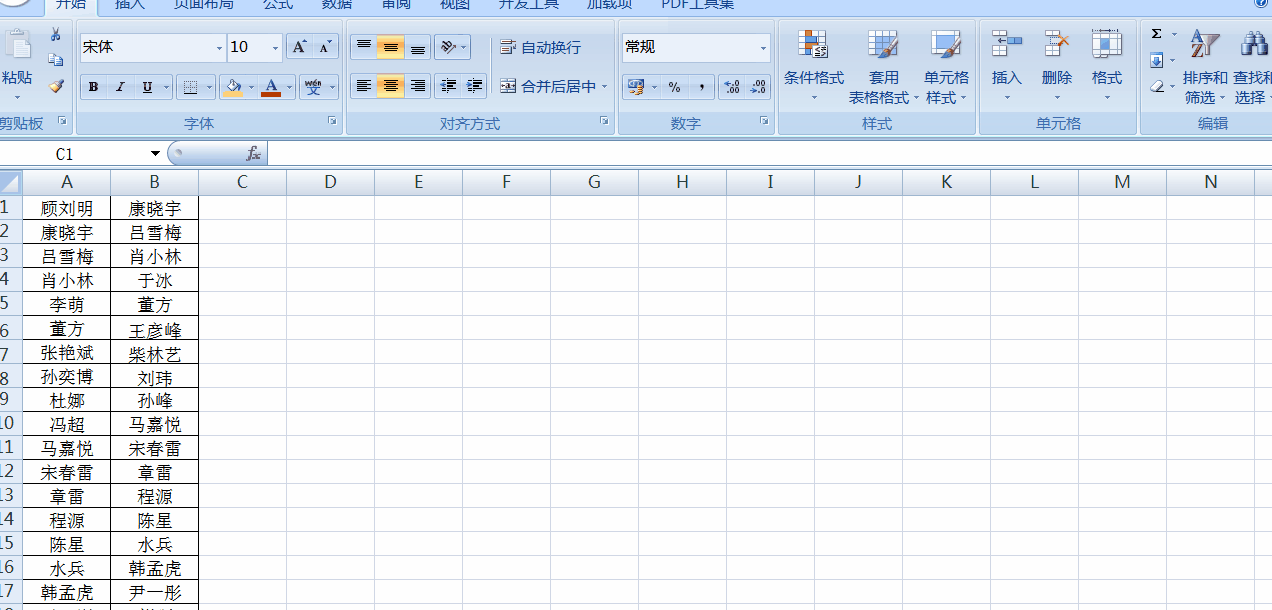Click the Cut scissors icon

[x=55, y=36]
